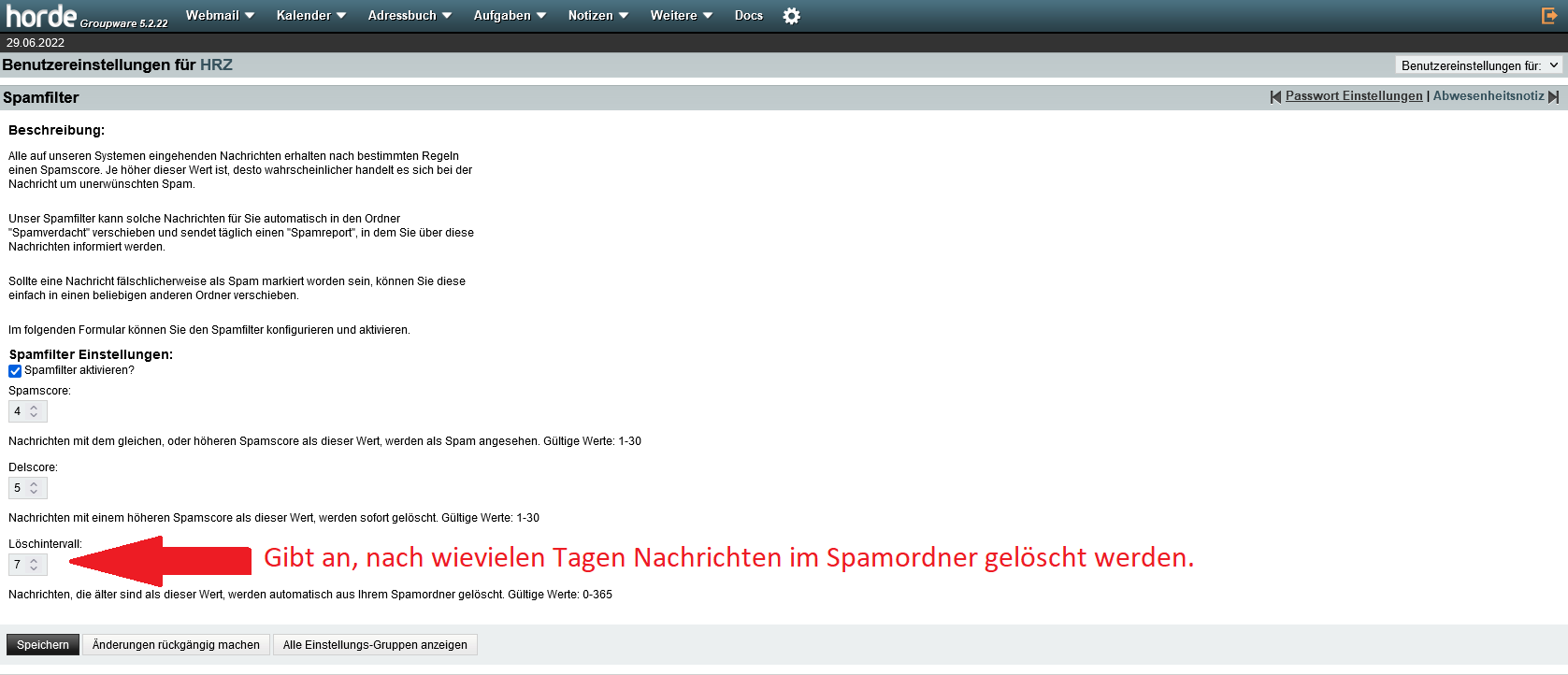The image size is (1568, 675).
Task: Click Änderungen rückgängig machen button
Action: [176, 645]
